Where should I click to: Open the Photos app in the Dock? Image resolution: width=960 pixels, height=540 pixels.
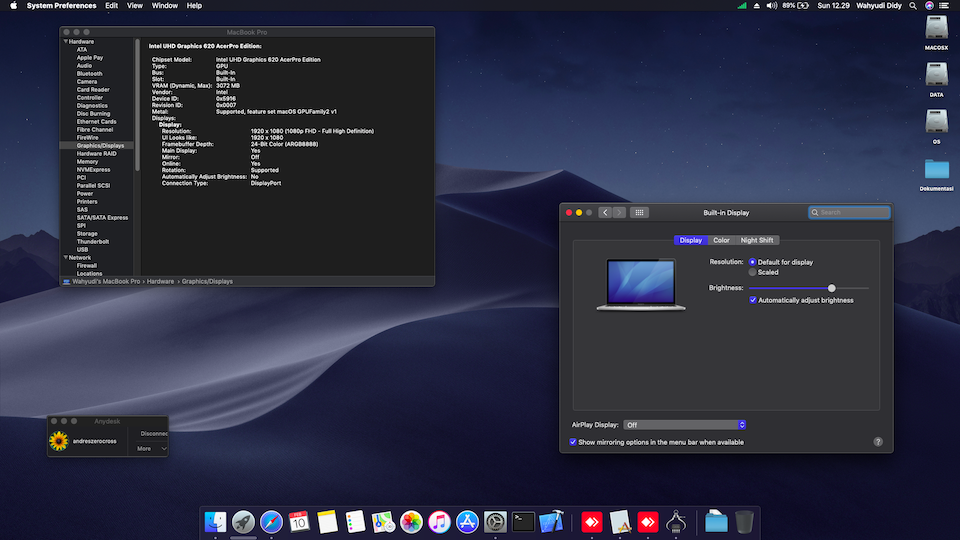(x=411, y=521)
